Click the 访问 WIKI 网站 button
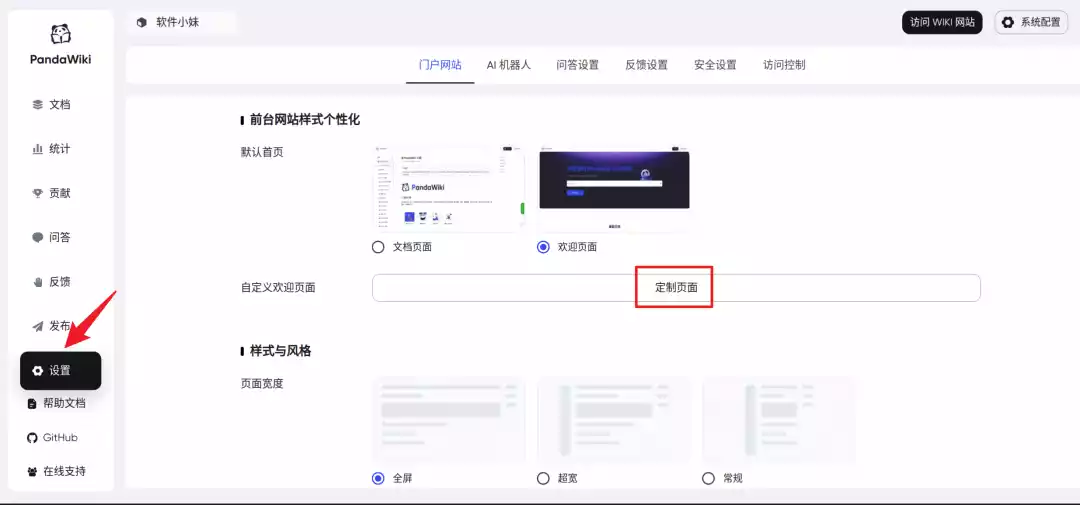 tap(942, 22)
